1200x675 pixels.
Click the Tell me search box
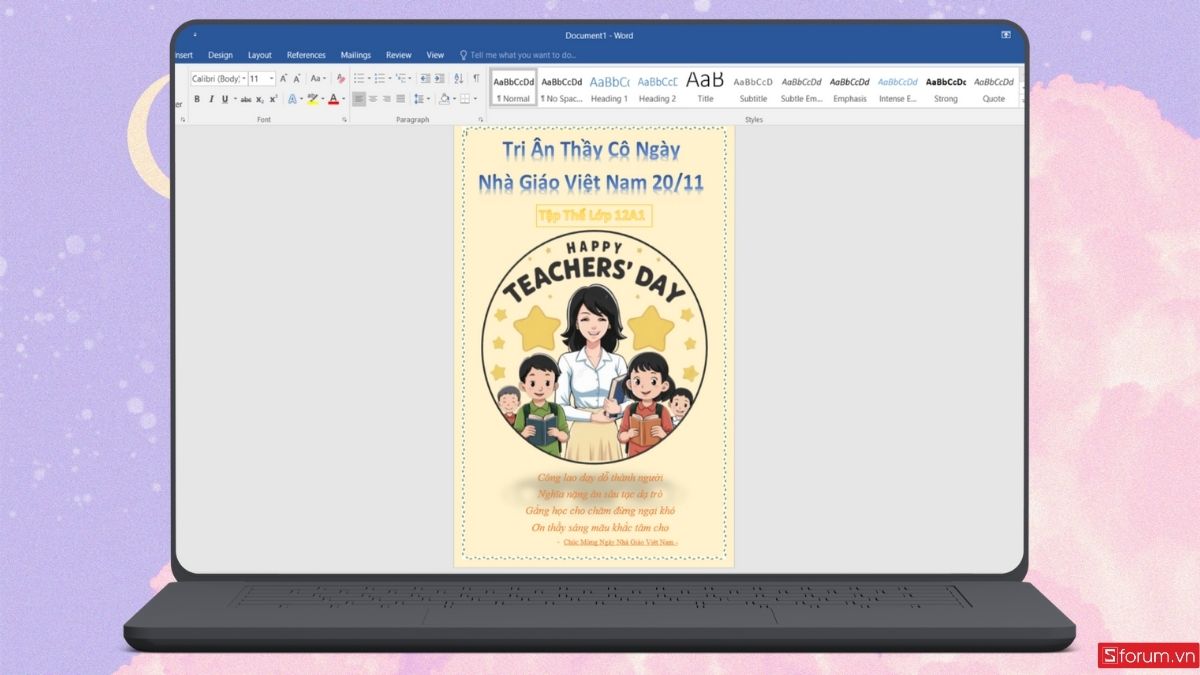pyautogui.click(x=523, y=55)
